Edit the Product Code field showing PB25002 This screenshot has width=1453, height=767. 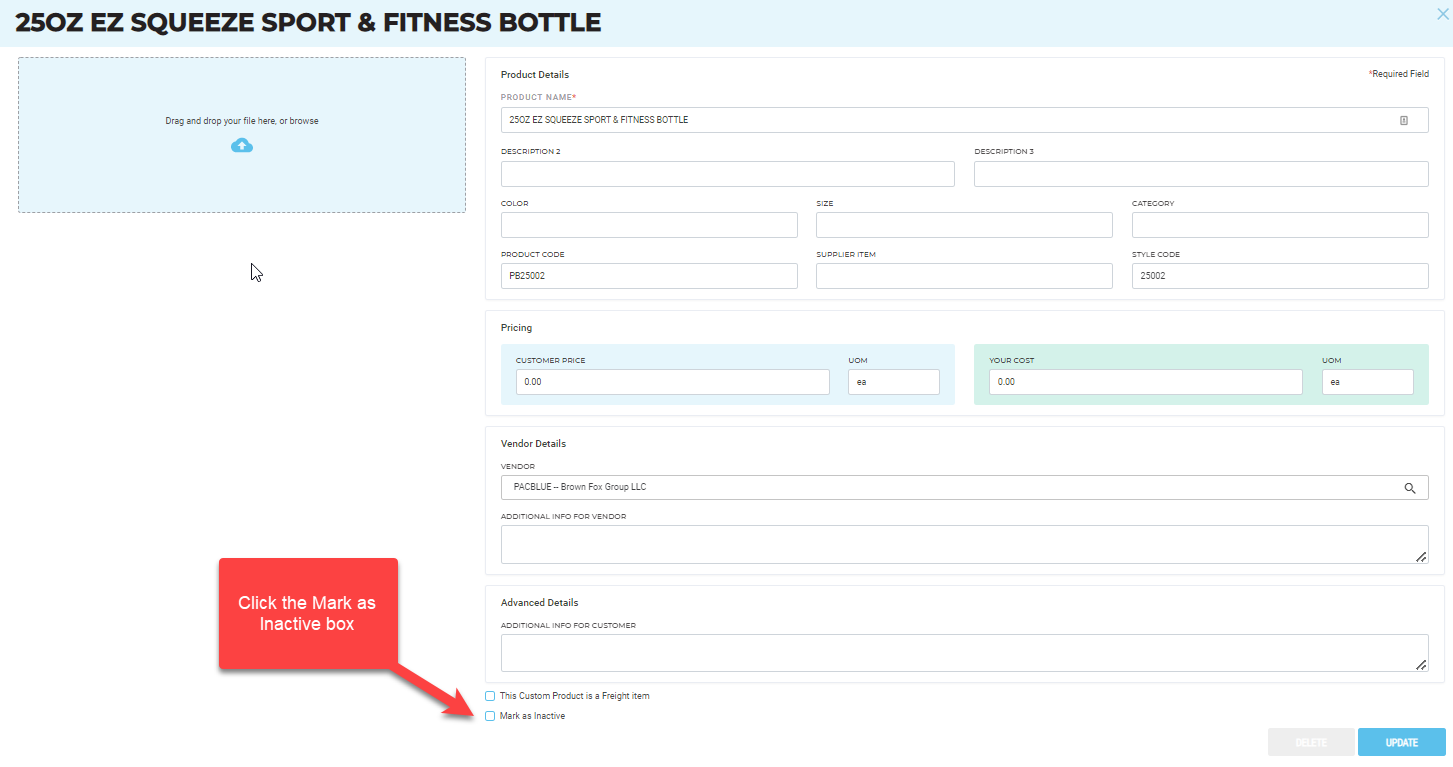[x=648, y=275]
